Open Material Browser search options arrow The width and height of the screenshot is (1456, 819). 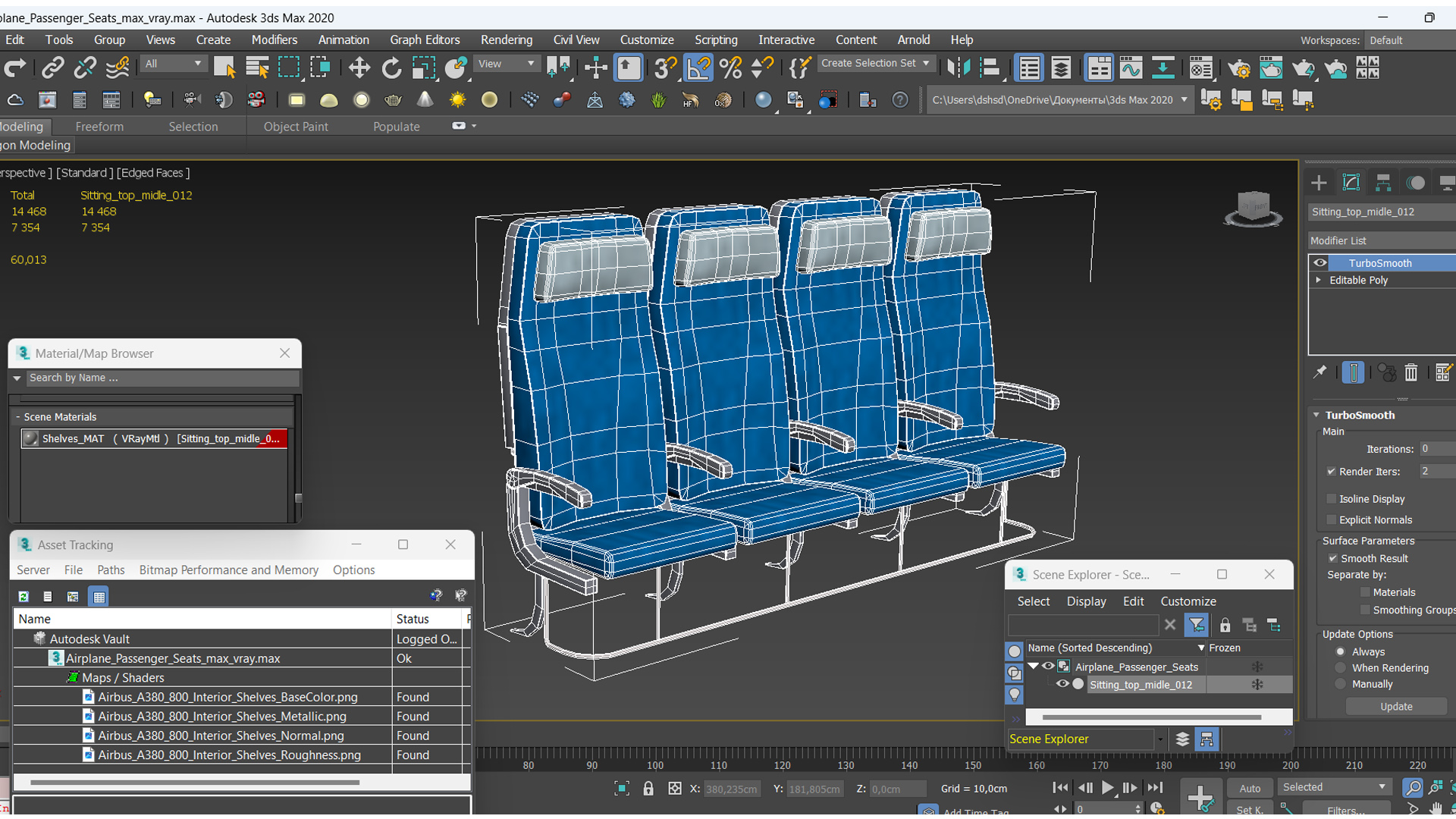(17, 378)
